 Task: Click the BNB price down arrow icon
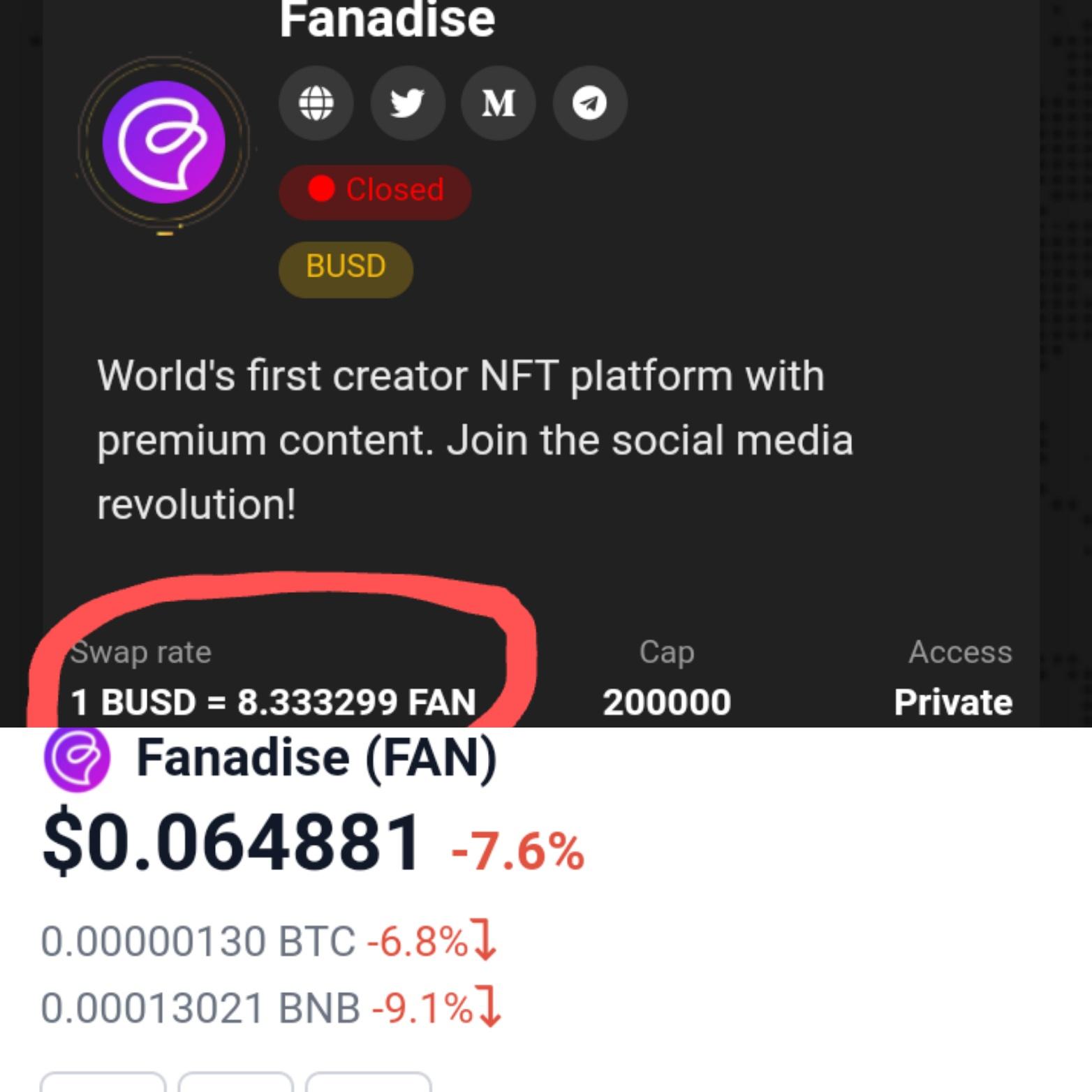pos(489,1007)
